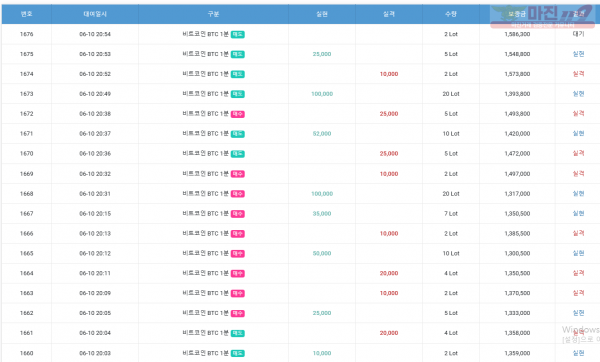Click the 20,000 loss in row 1664

[x=389, y=273]
